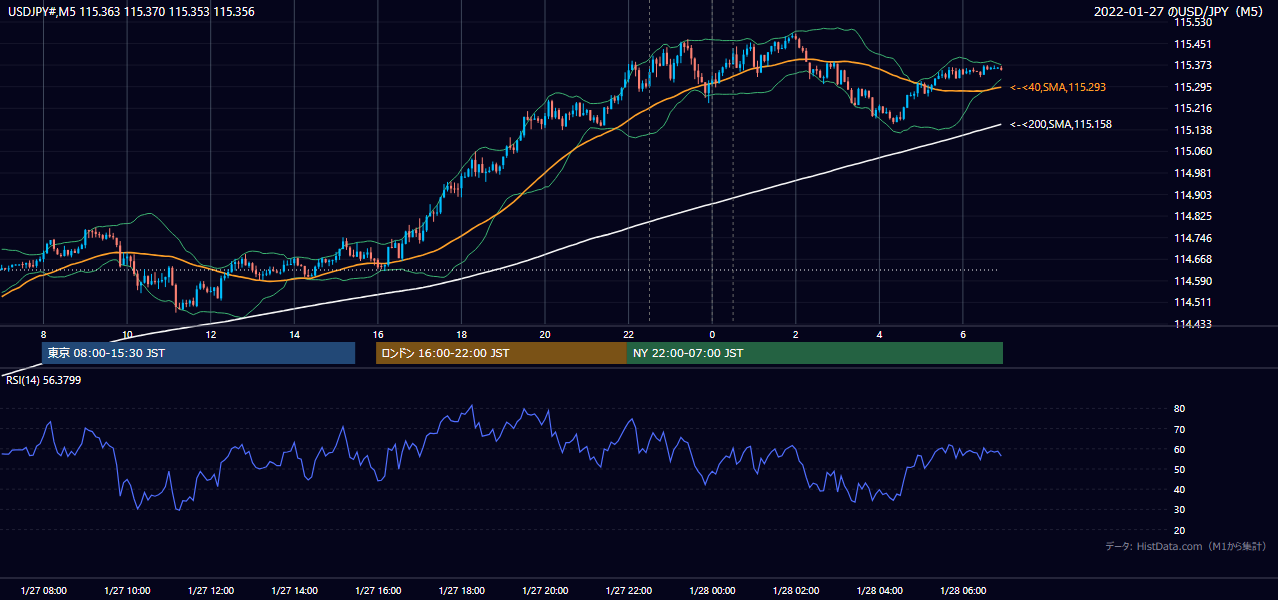Click price axis value 114.746

coord(1193,238)
